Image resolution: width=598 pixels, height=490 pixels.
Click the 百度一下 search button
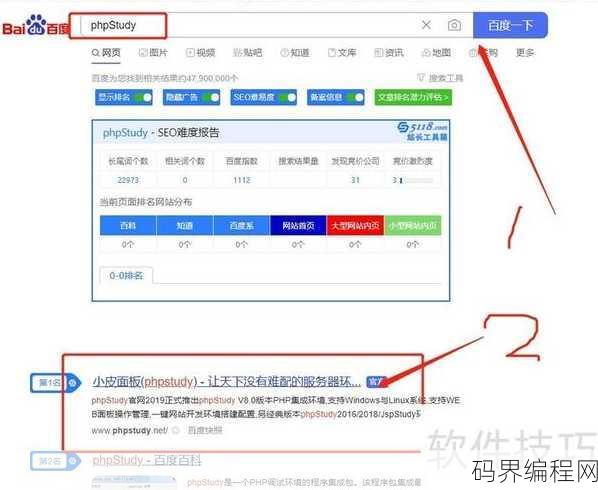click(510, 25)
